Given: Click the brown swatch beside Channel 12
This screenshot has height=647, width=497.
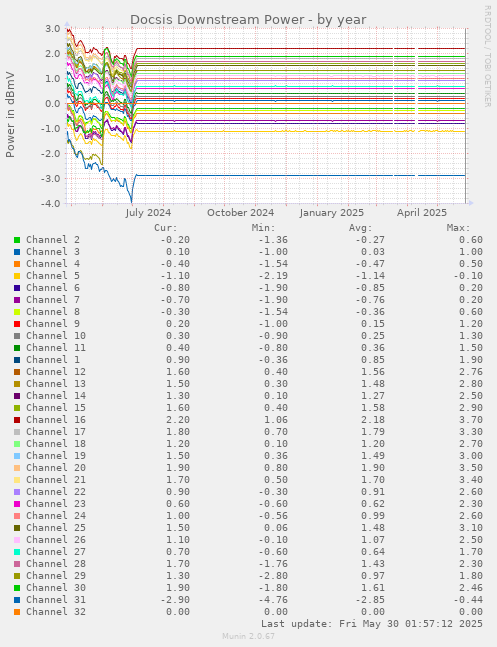Looking at the screenshot, I should pyautogui.click(x=17, y=371).
